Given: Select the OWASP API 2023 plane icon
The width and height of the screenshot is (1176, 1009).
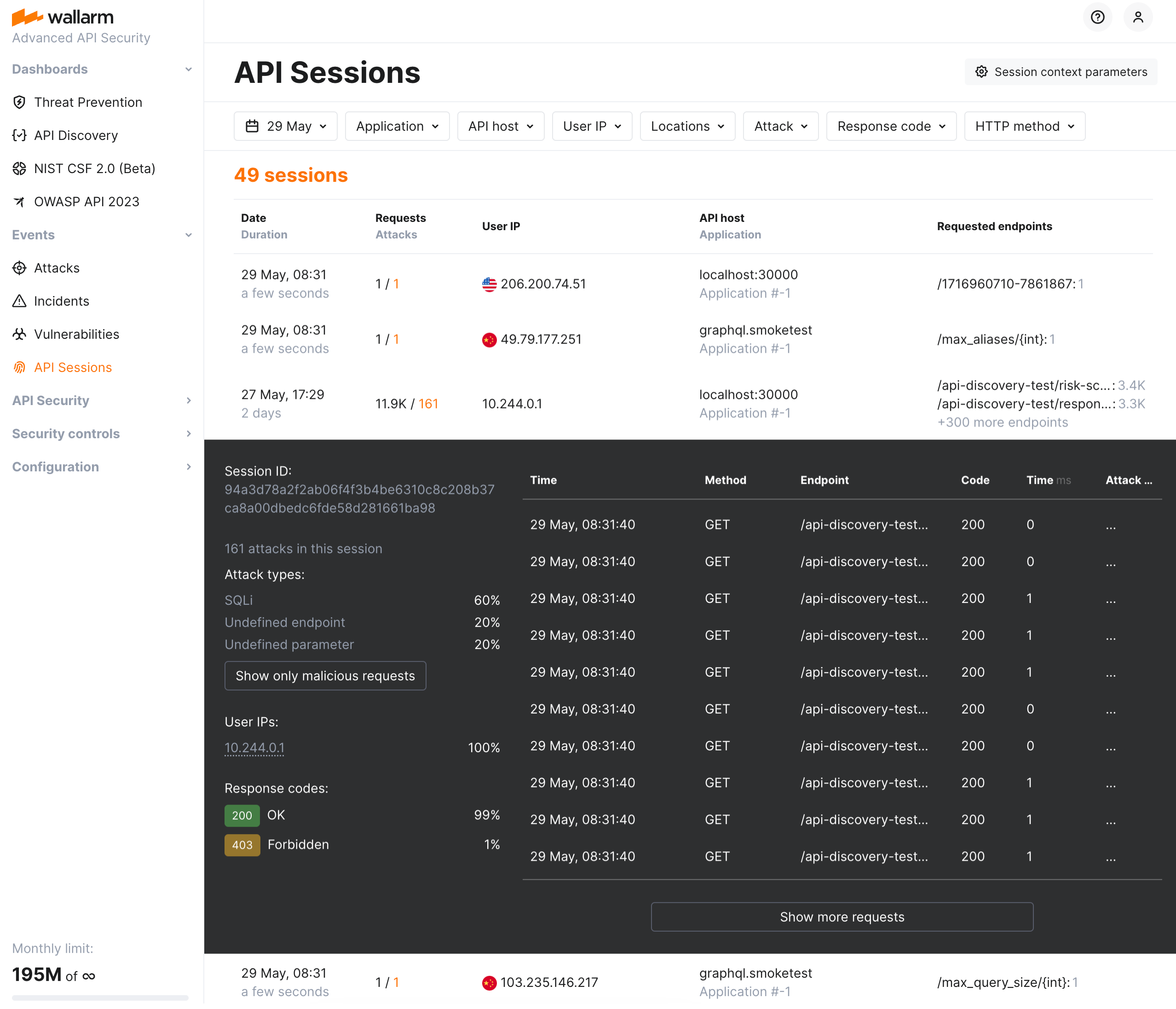Looking at the screenshot, I should (x=20, y=201).
